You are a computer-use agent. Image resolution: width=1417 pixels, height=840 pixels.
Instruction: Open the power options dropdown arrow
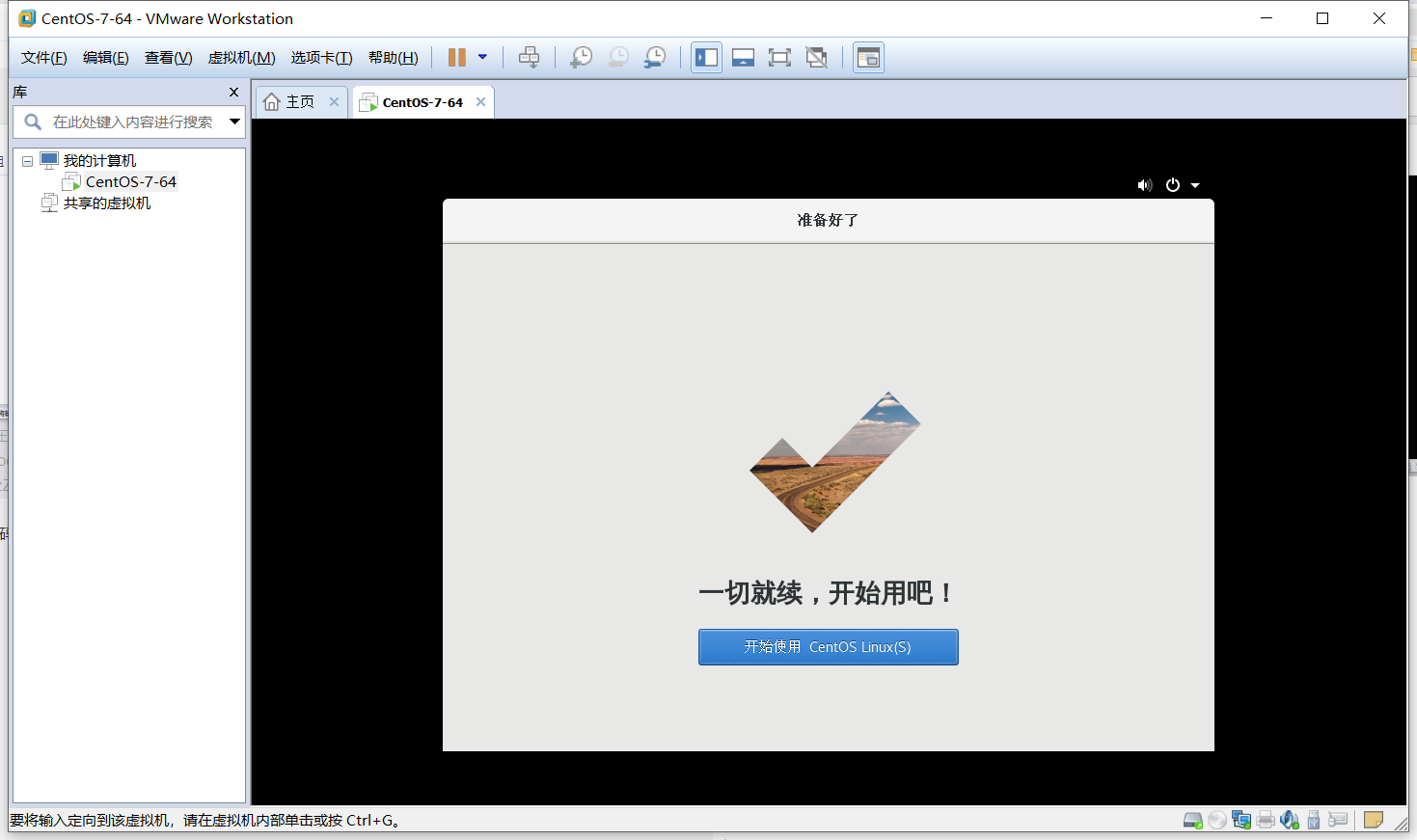click(x=482, y=57)
